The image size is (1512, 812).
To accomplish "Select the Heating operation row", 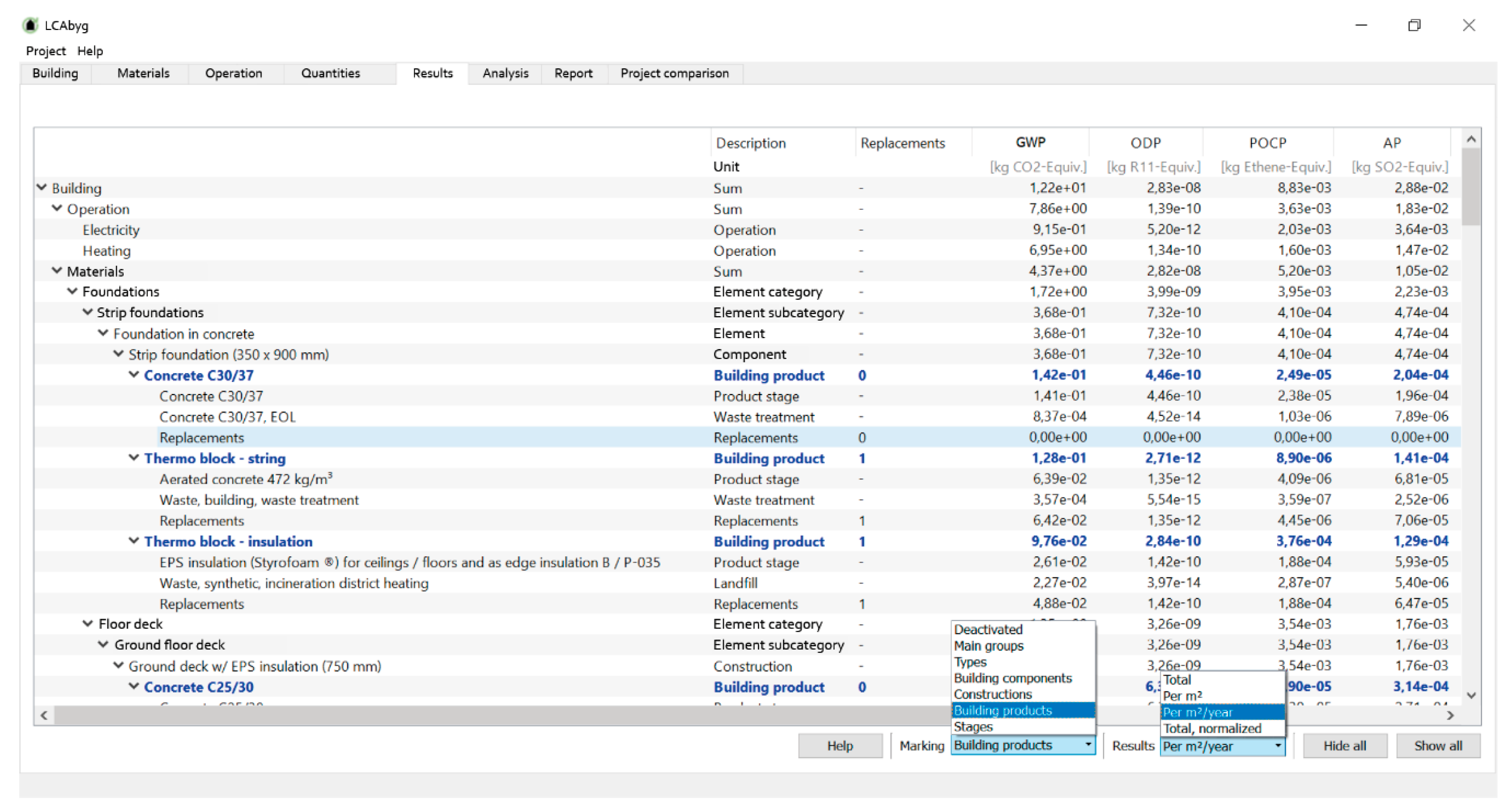I will click(x=106, y=250).
